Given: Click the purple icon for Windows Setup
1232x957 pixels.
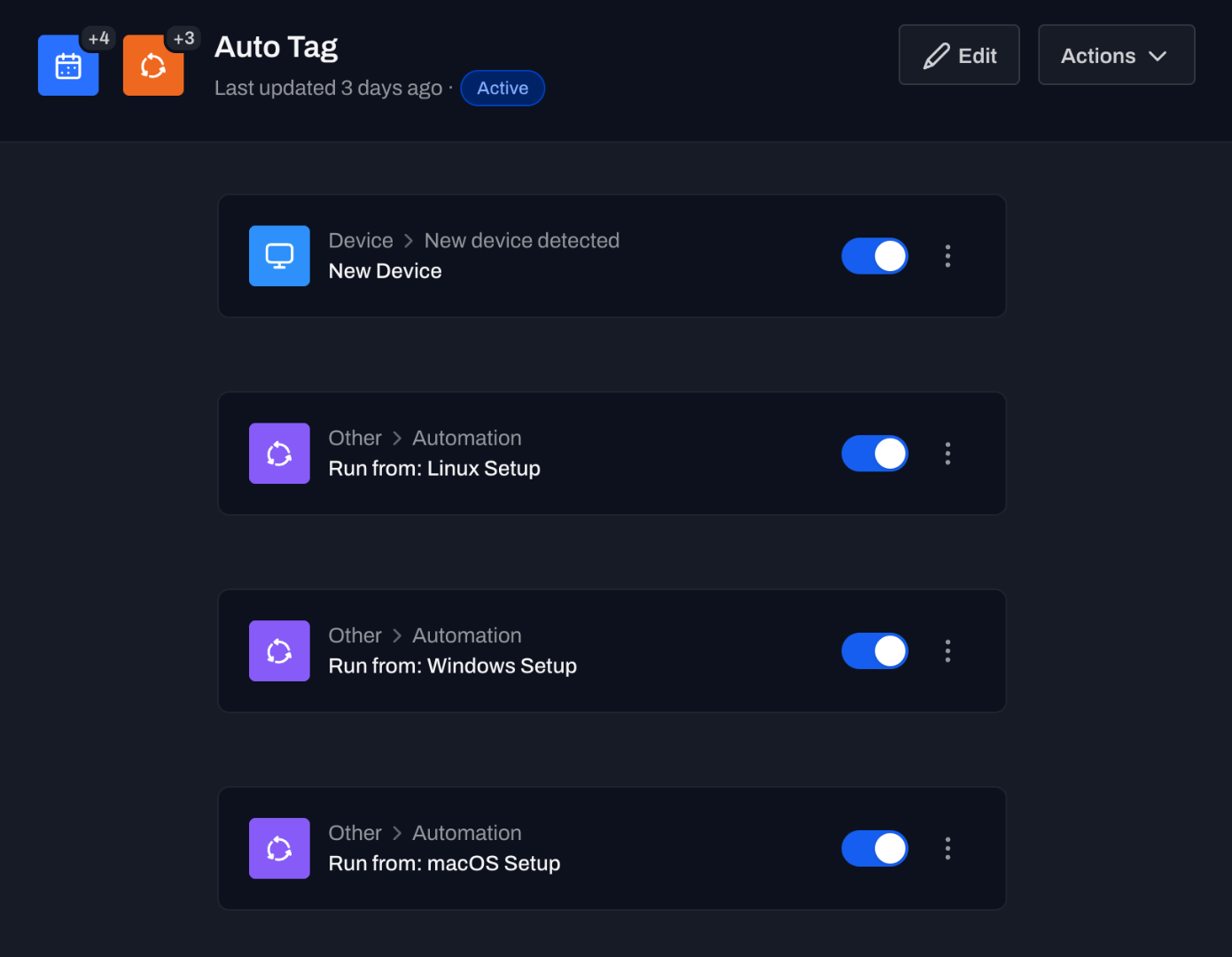Looking at the screenshot, I should point(279,651).
